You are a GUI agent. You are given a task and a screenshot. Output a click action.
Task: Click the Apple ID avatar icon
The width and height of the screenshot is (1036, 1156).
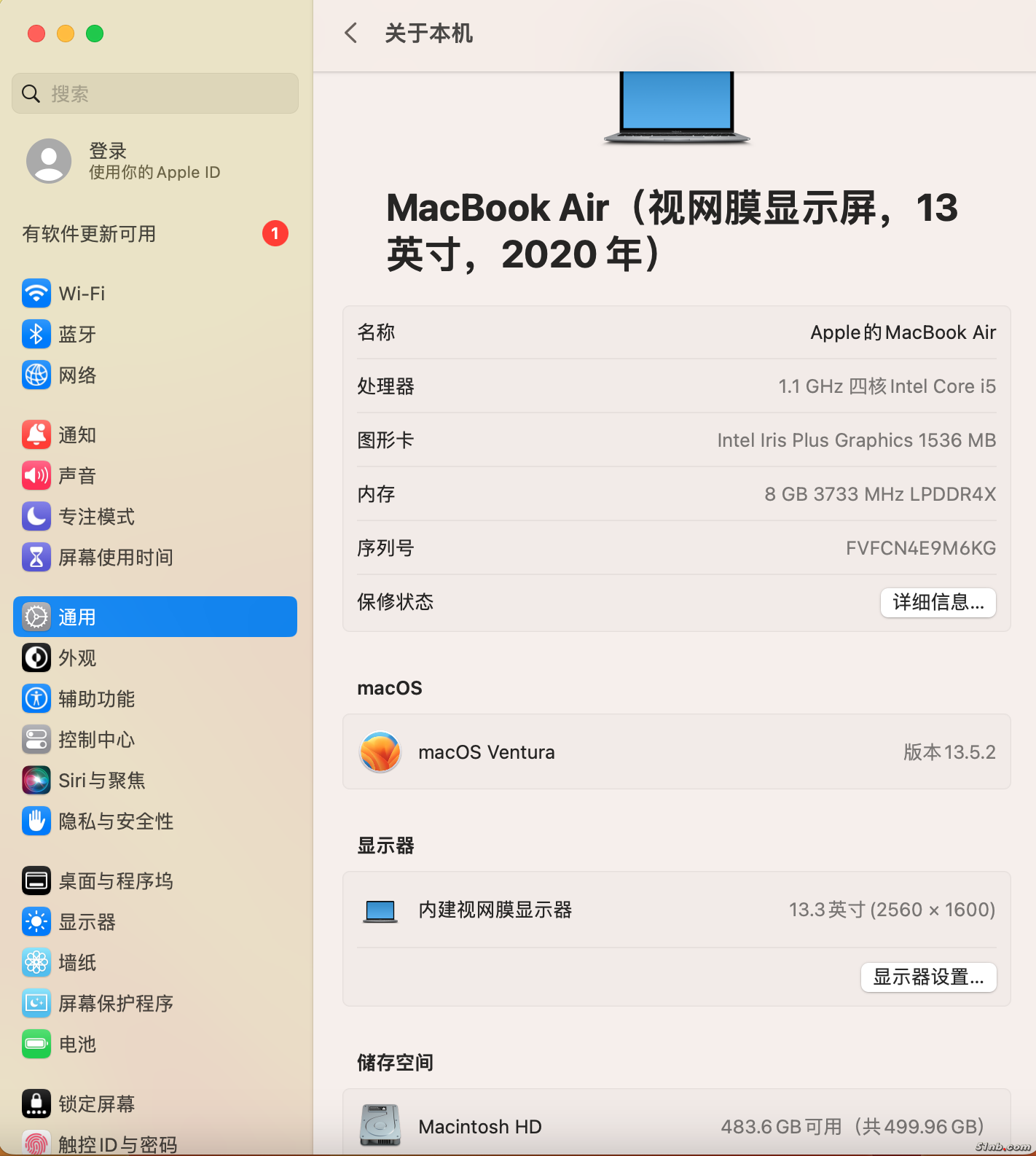point(49,161)
